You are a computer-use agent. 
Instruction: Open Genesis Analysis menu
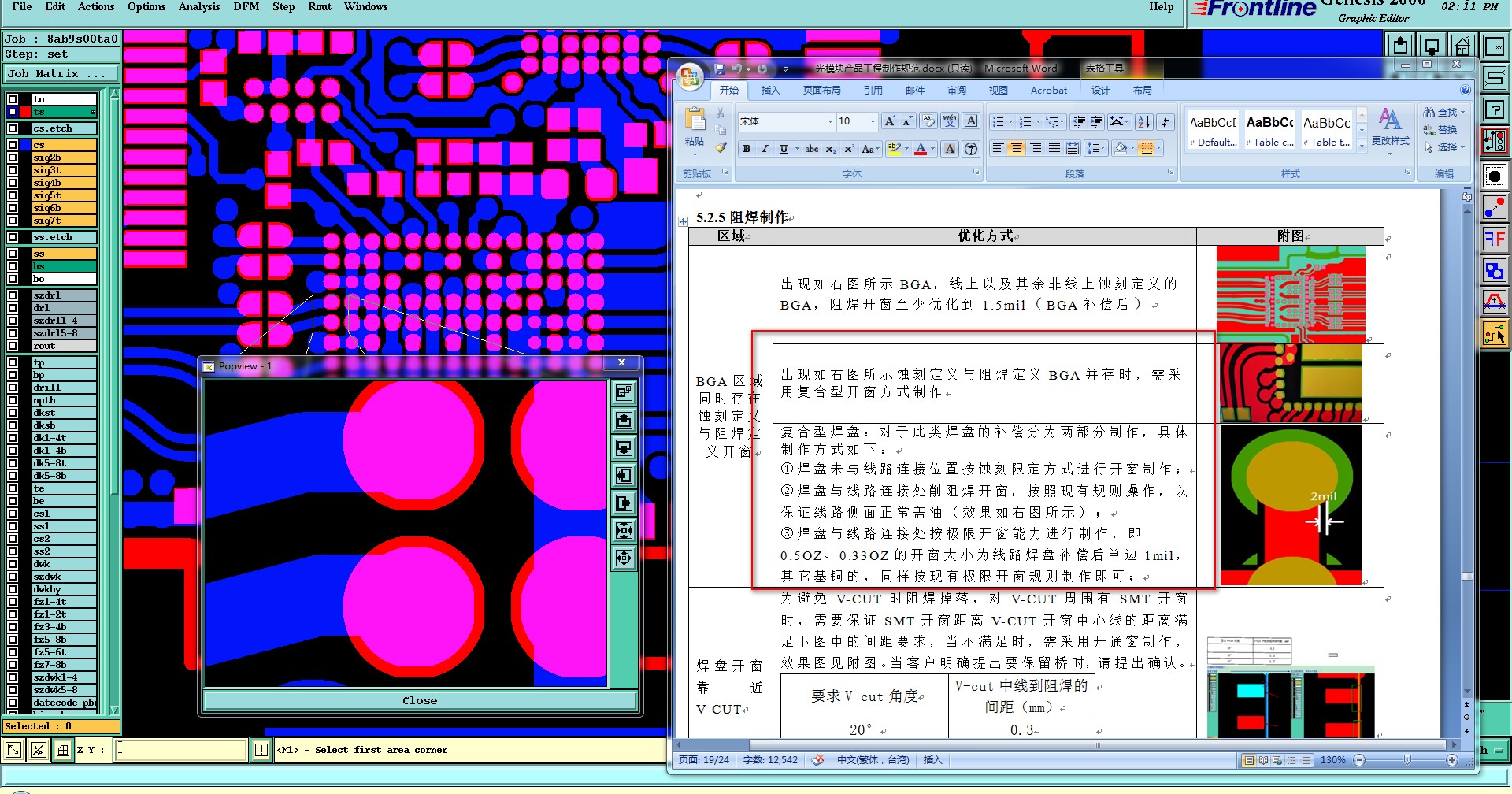[x=199, y=7]
